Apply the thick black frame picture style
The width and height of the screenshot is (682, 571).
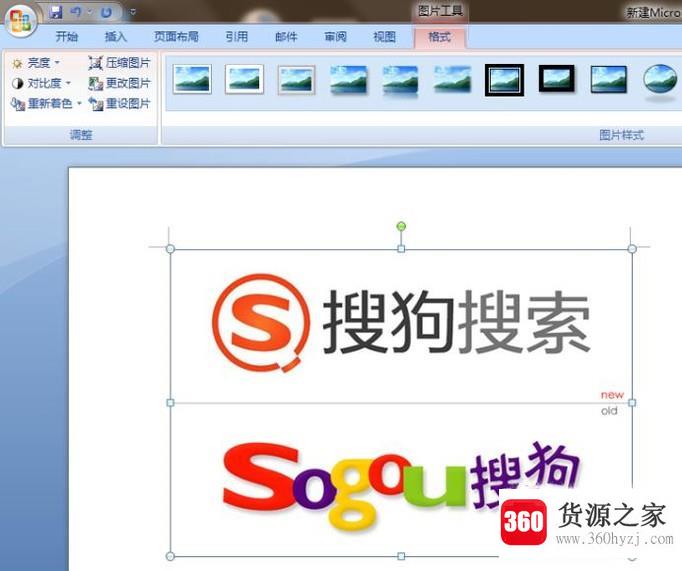[x=557, y=79]
